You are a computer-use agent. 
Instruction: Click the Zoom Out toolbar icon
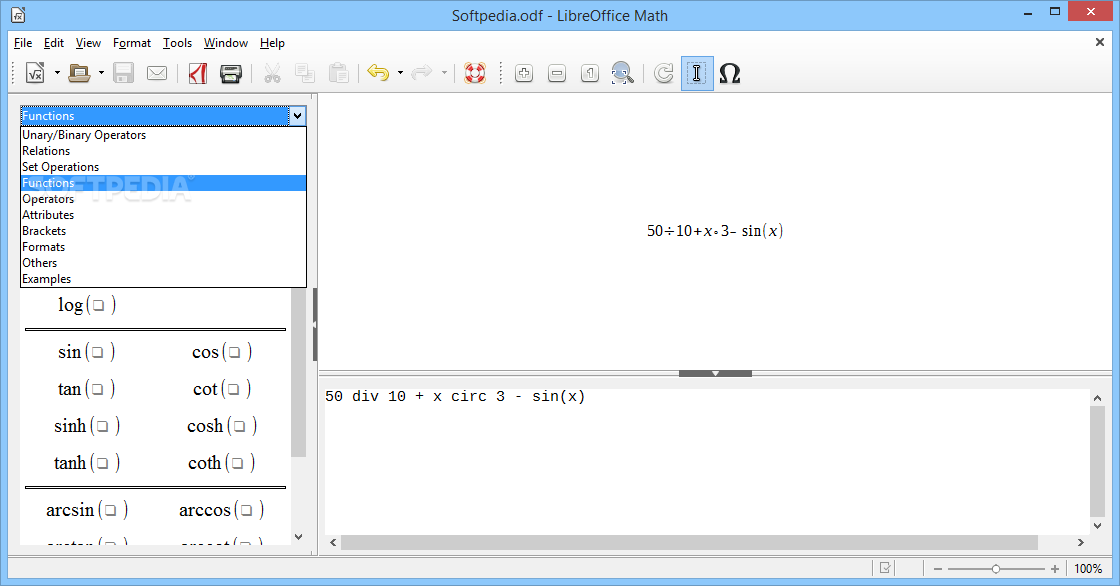click(557, 73)
